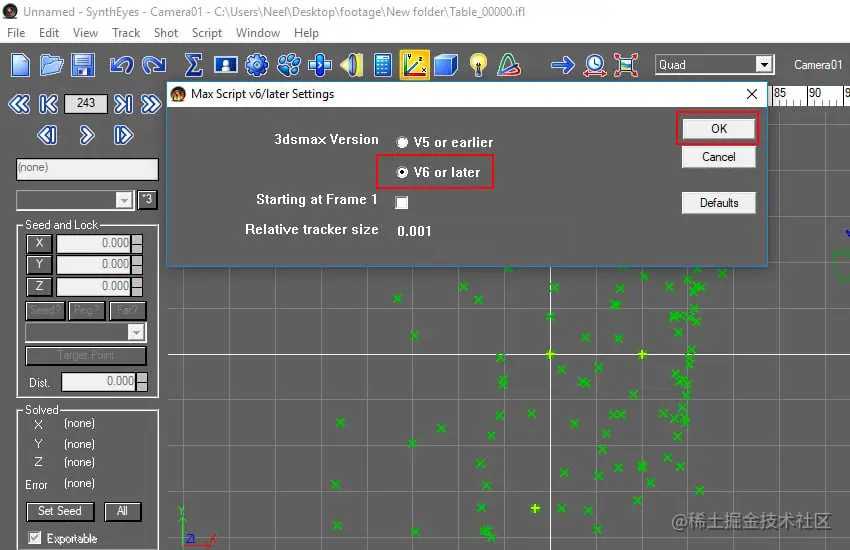Viewport: 850px width, 550px height.
Task: Create a new file with the blank page icon
Action: (21, 65)
